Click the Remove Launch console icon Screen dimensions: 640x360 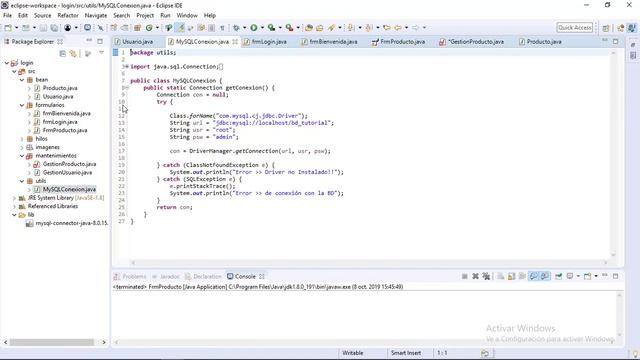point(476,276)
